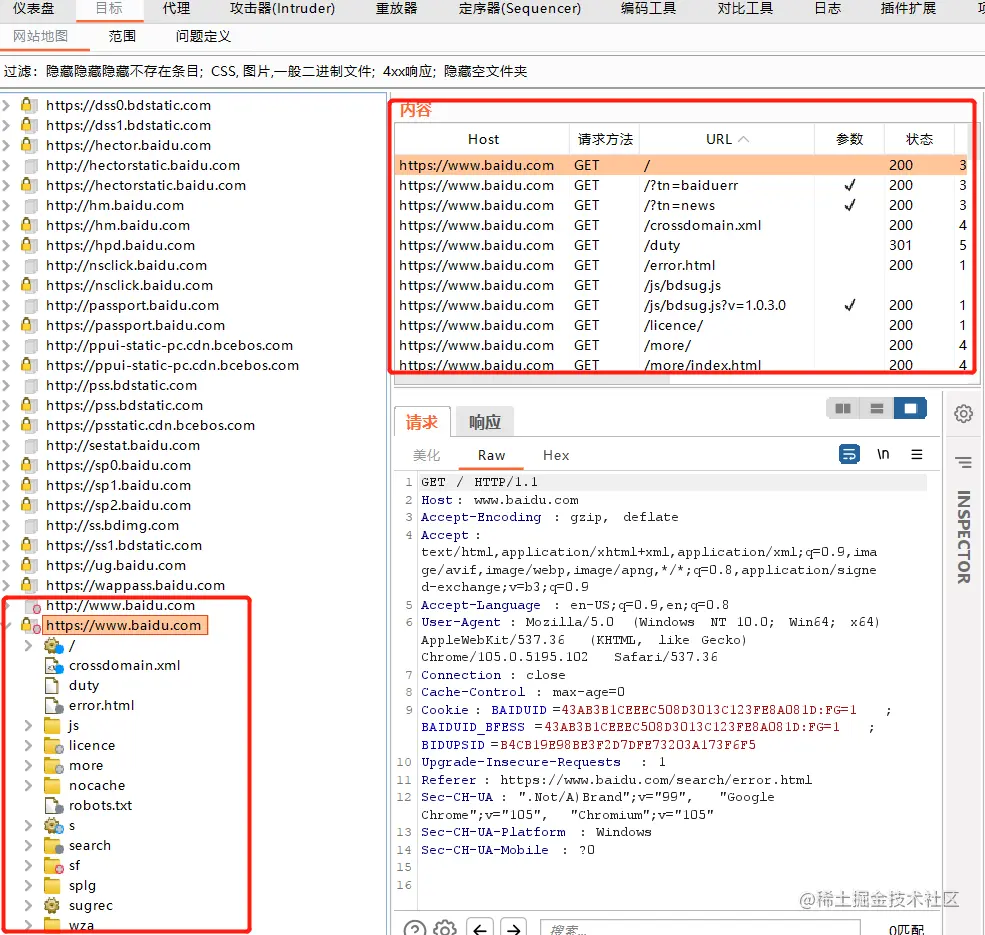This screenshot has width=985, height=935.
Task: Open the 重放器 repeater tab
Action: (x=396, y=8)
